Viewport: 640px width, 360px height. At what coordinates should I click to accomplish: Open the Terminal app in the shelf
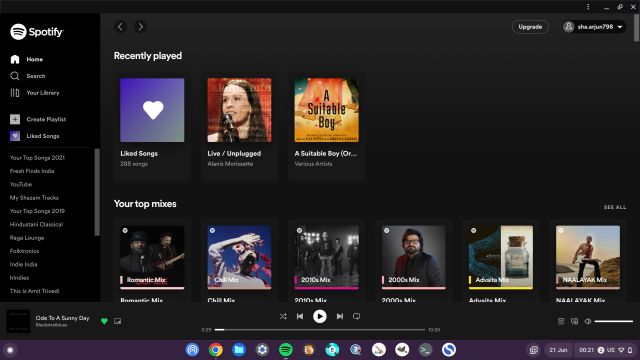point(425,350)
